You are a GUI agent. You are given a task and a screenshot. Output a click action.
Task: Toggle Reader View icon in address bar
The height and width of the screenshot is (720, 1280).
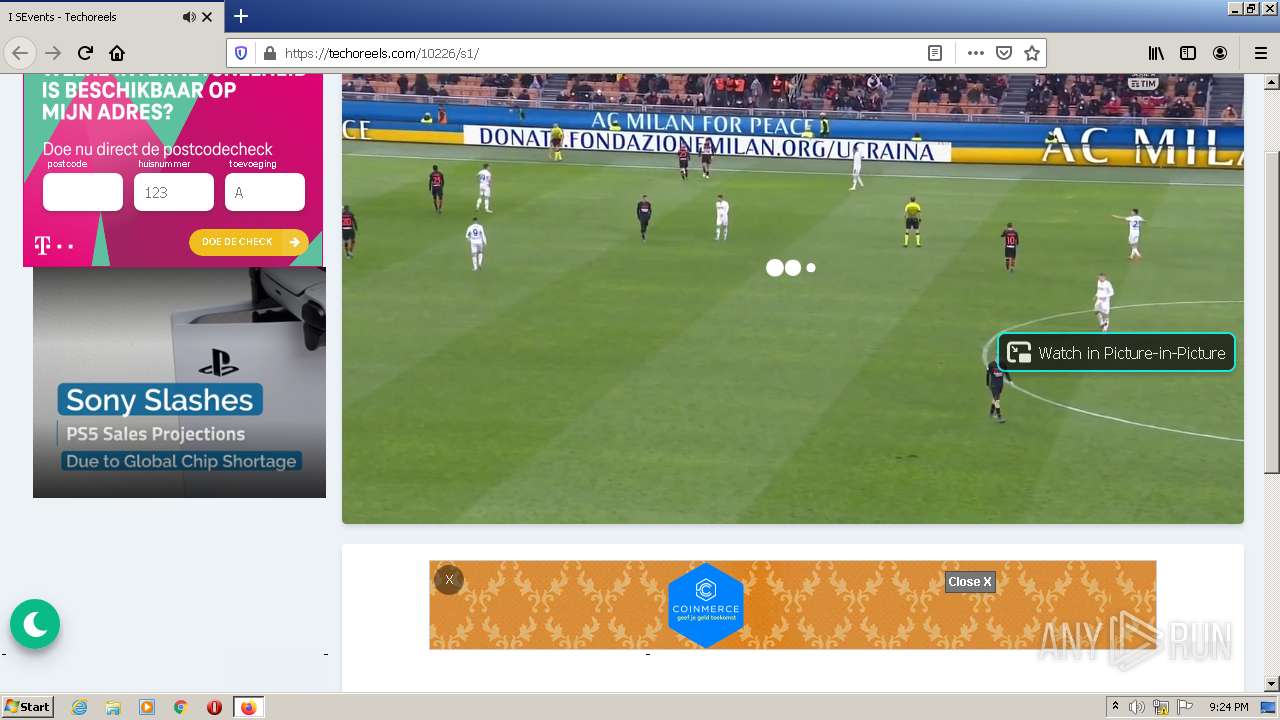tap(935, 53)
